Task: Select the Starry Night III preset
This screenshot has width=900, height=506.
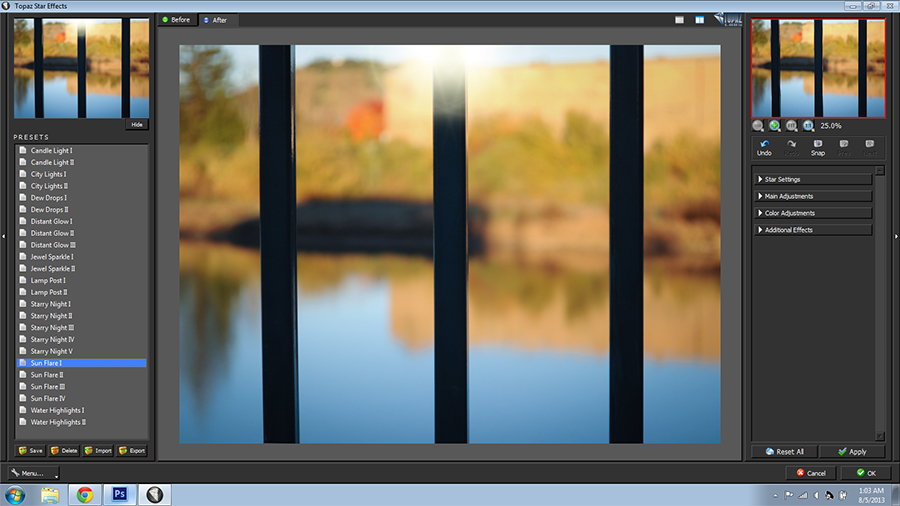Action: (x=52, y=328)
